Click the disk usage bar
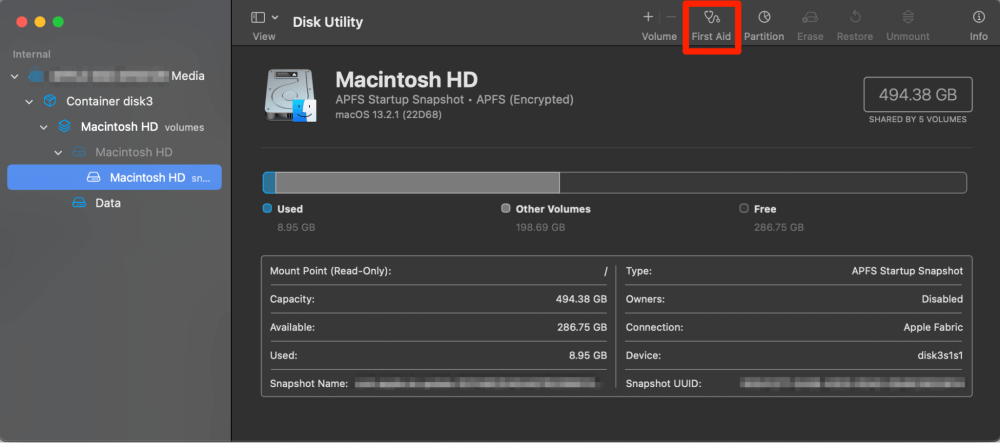The height and width of the screenshot is (443, 1000). coord(615,182)
